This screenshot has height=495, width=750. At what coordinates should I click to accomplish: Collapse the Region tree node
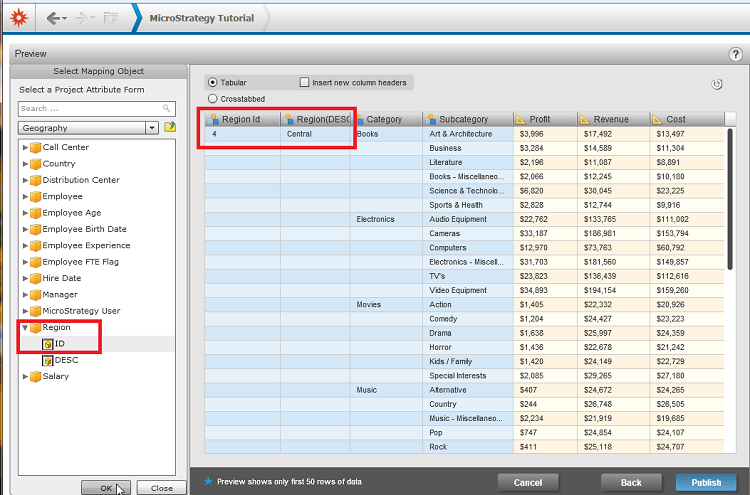25,328
